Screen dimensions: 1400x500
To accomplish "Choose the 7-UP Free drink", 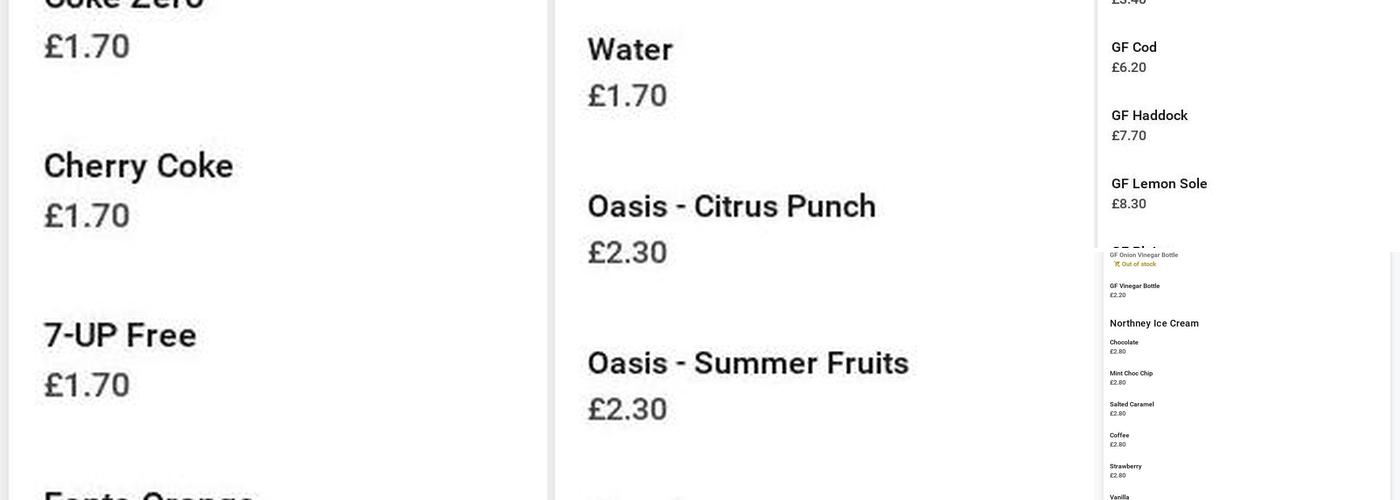I will [120, 336].
